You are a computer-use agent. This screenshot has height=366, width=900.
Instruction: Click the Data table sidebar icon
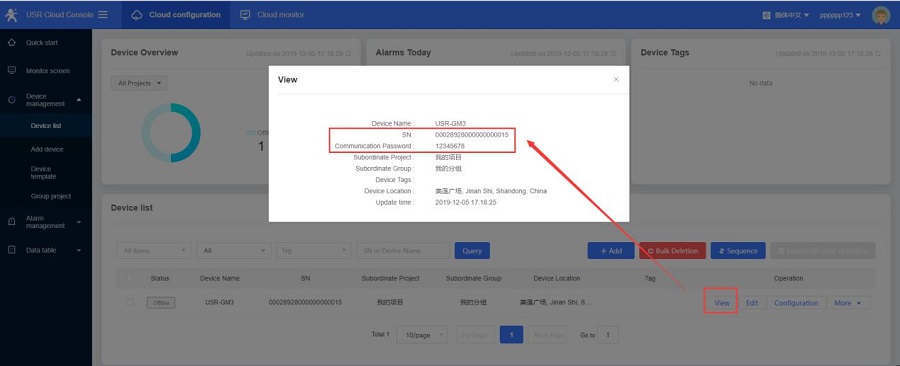pos(11,250)
